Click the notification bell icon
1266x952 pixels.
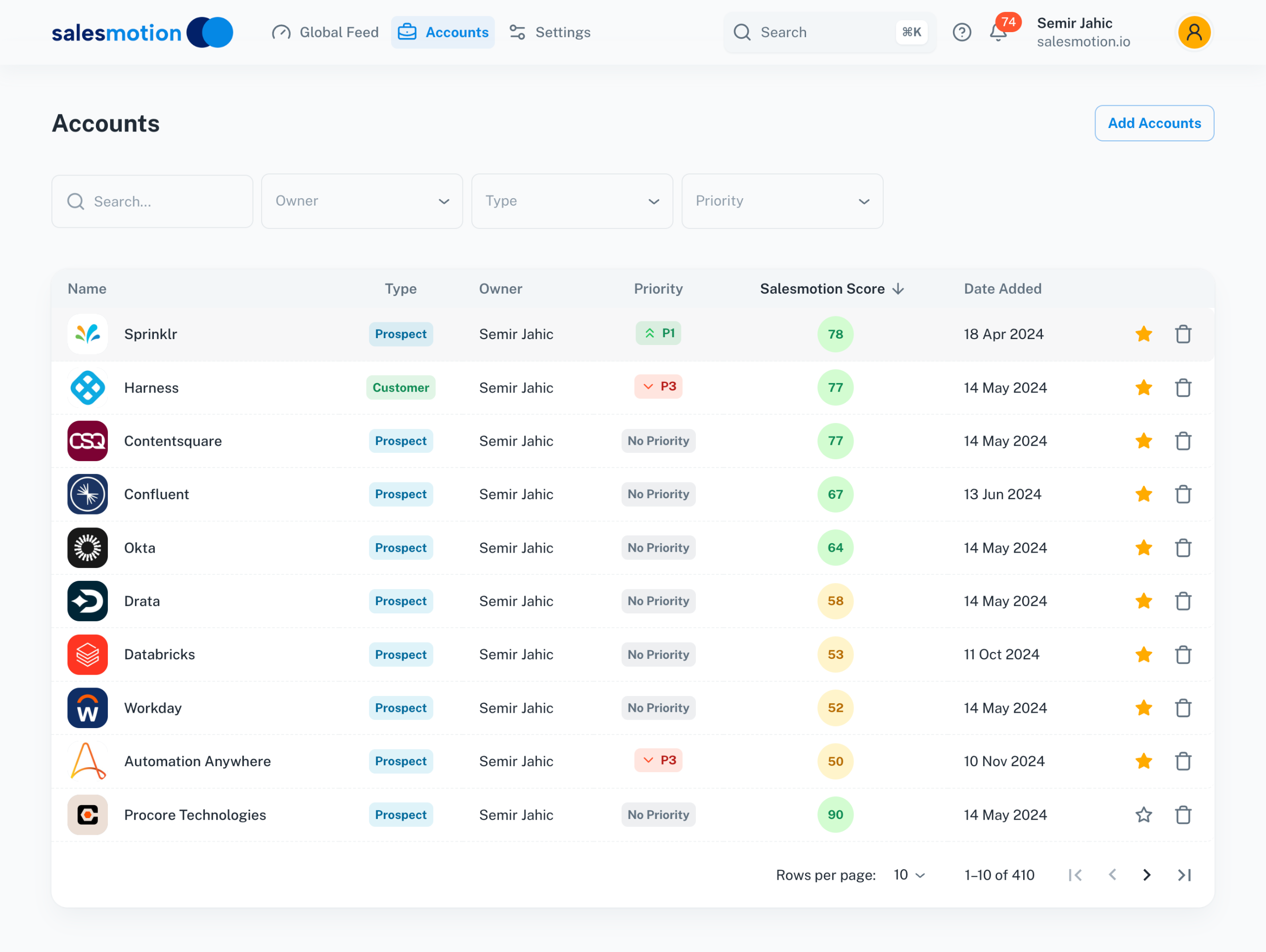click(x=997, y=33)
